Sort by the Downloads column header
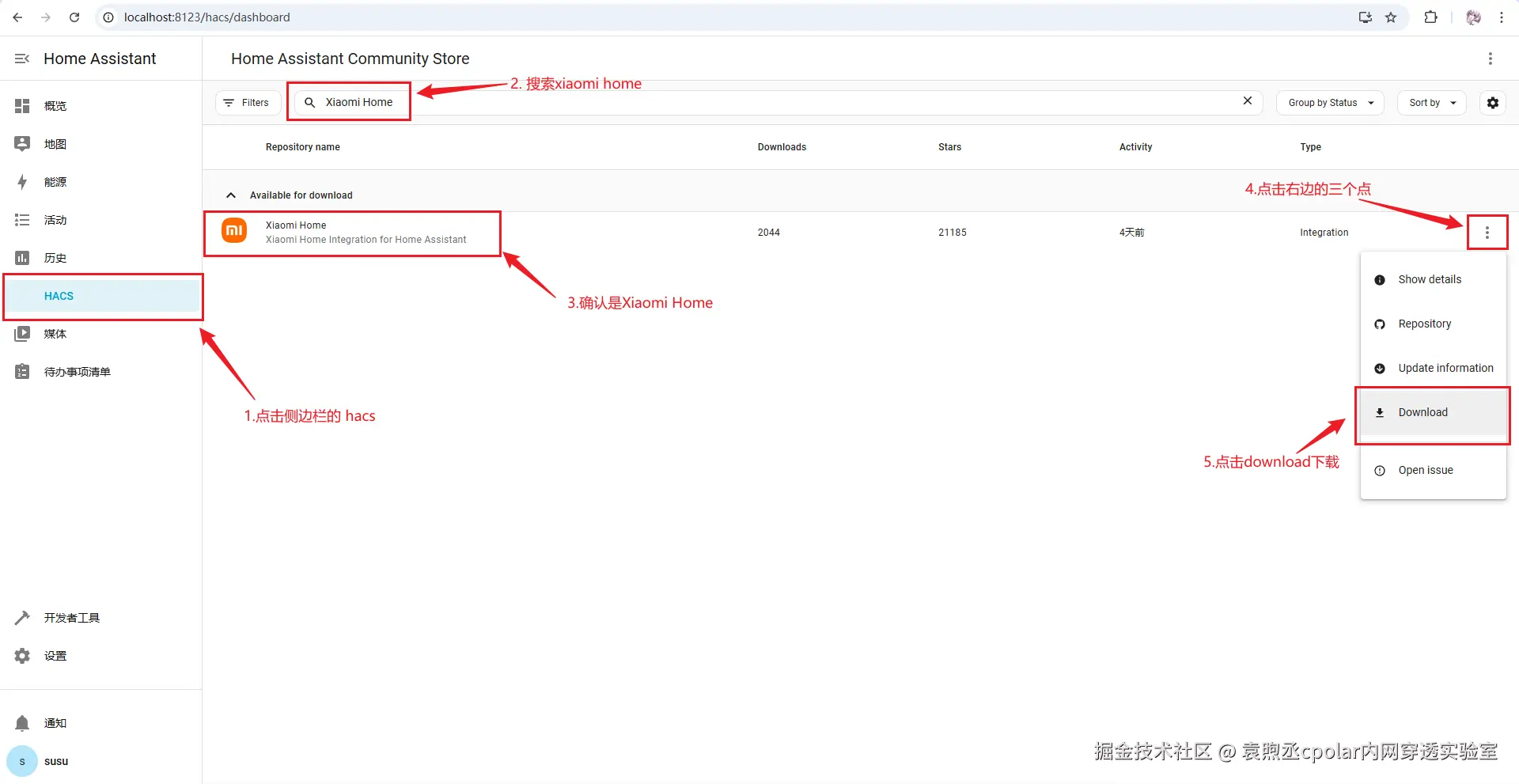This screenshot has height=784, width=1519. pyautogui.click(x=782, y=147)
